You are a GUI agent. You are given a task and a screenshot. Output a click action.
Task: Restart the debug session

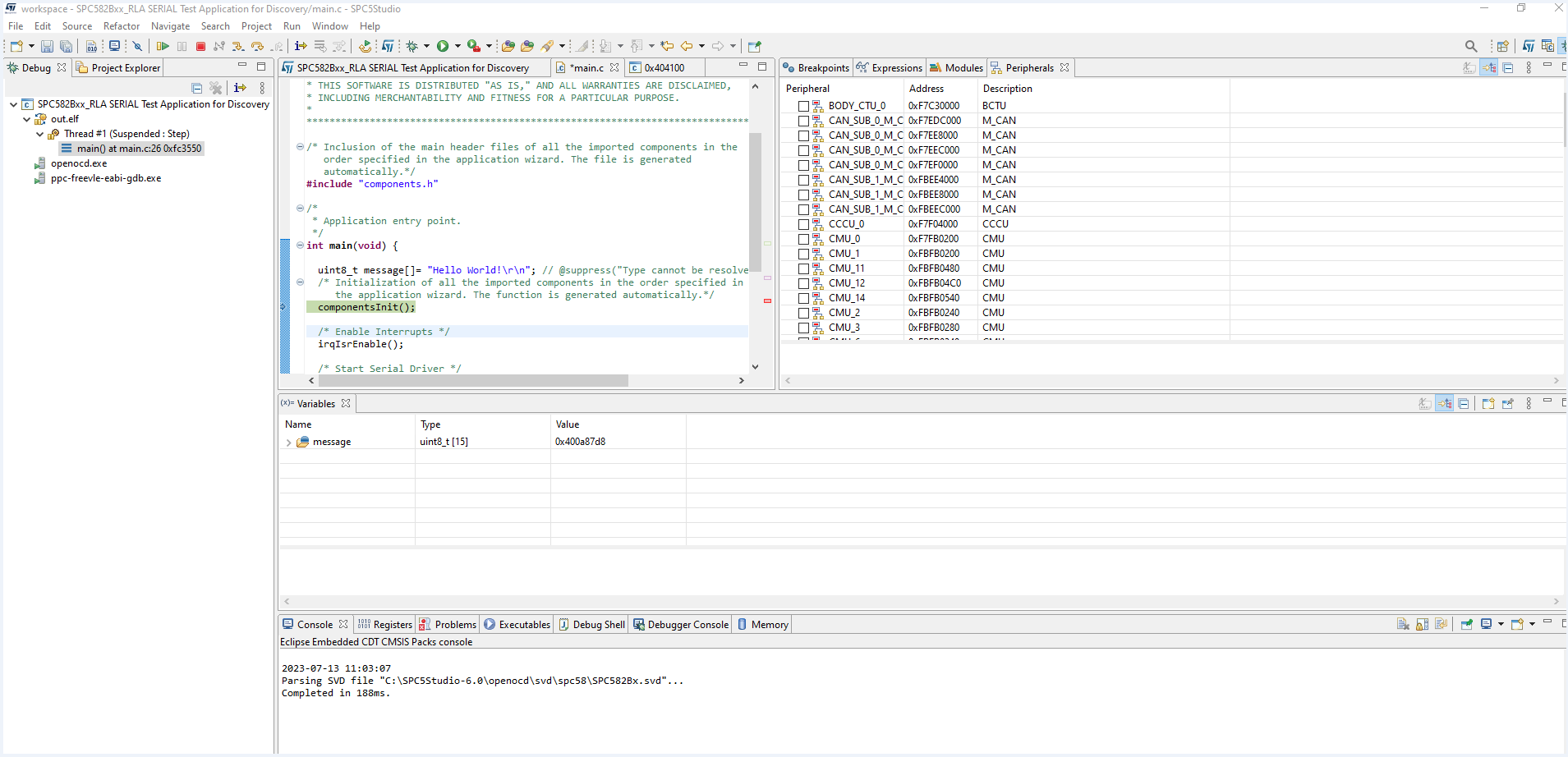(x=366, y=47)
